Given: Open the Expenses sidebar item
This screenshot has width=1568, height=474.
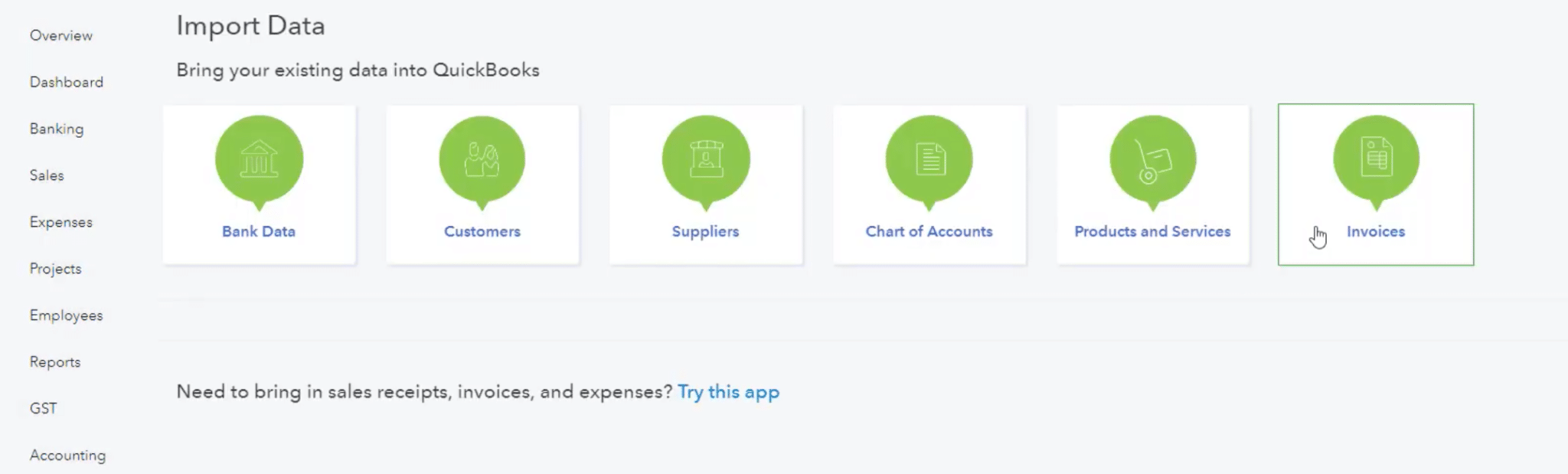Looking at the screenshot, I should coord(61,223).
